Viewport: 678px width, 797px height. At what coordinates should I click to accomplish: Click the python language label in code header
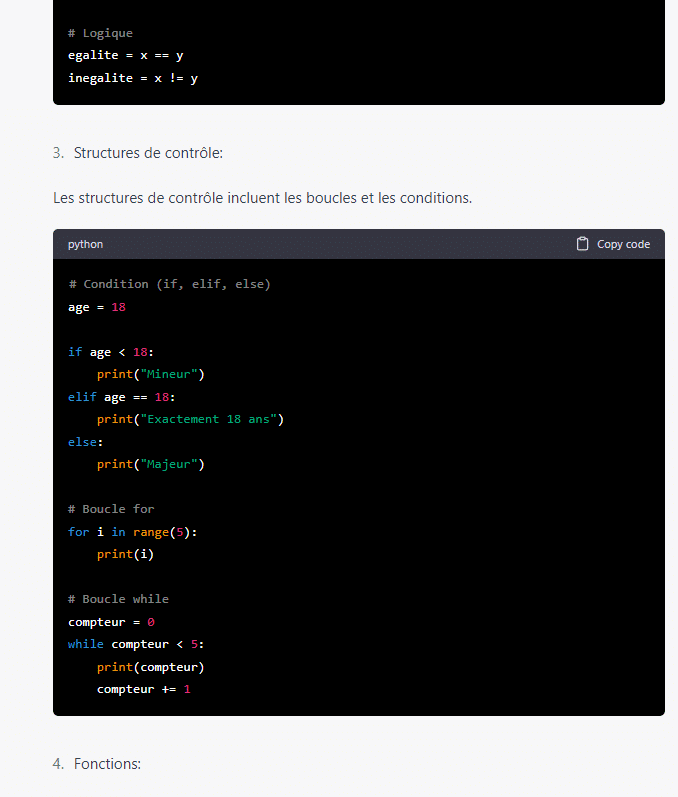pyautogui.click(x=85, y=244)
